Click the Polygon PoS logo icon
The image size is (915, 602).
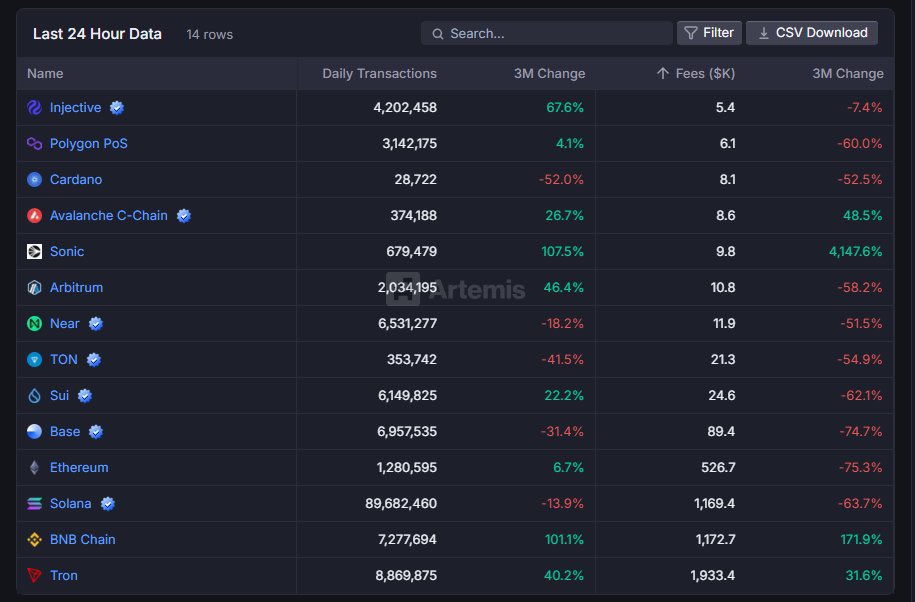pos(34,144)
